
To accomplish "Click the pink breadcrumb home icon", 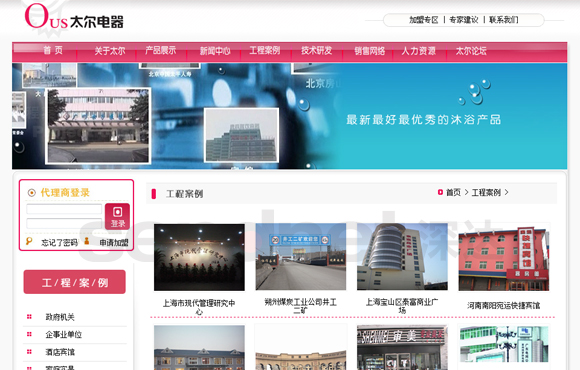I will (x=440, y=192).
